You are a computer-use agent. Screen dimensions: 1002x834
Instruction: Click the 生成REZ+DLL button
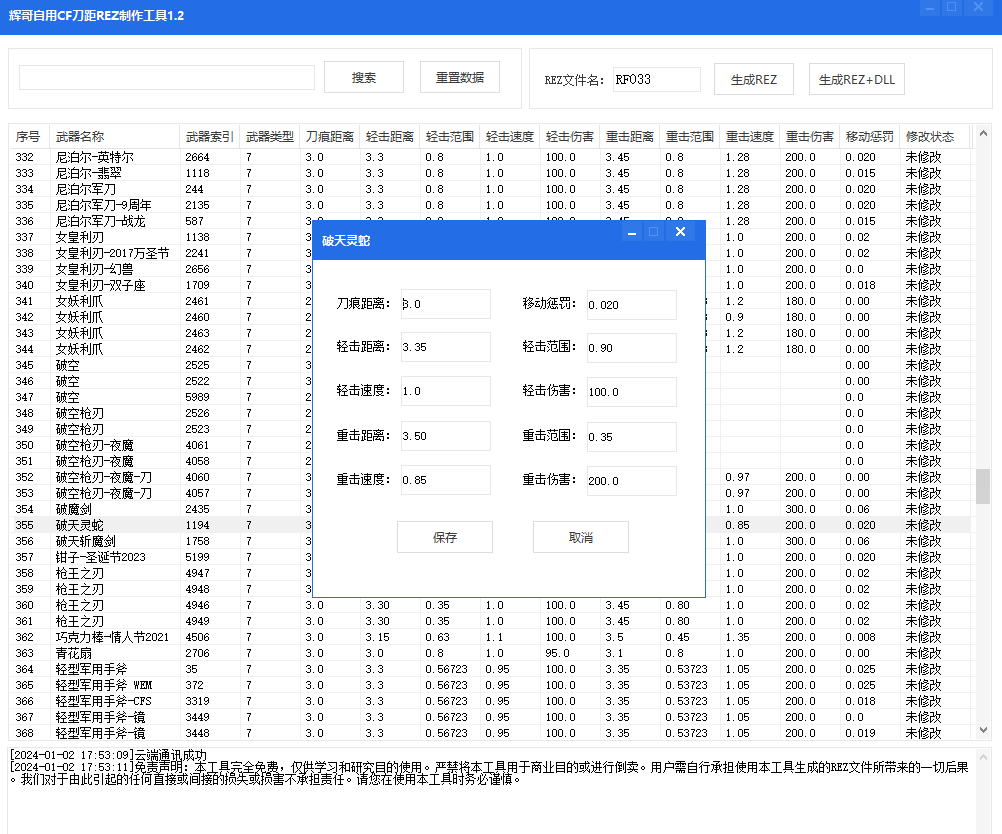(857, 79)
